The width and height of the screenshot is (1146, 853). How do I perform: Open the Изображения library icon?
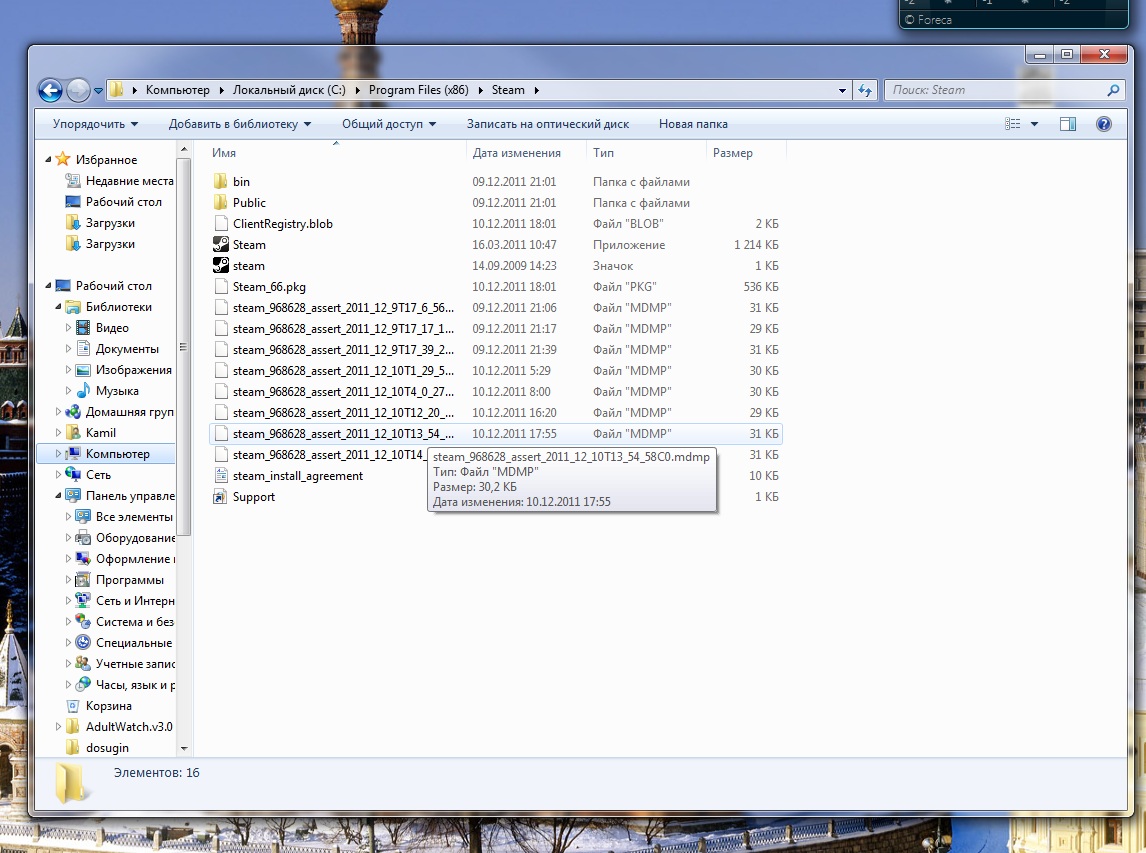(83, 370)
